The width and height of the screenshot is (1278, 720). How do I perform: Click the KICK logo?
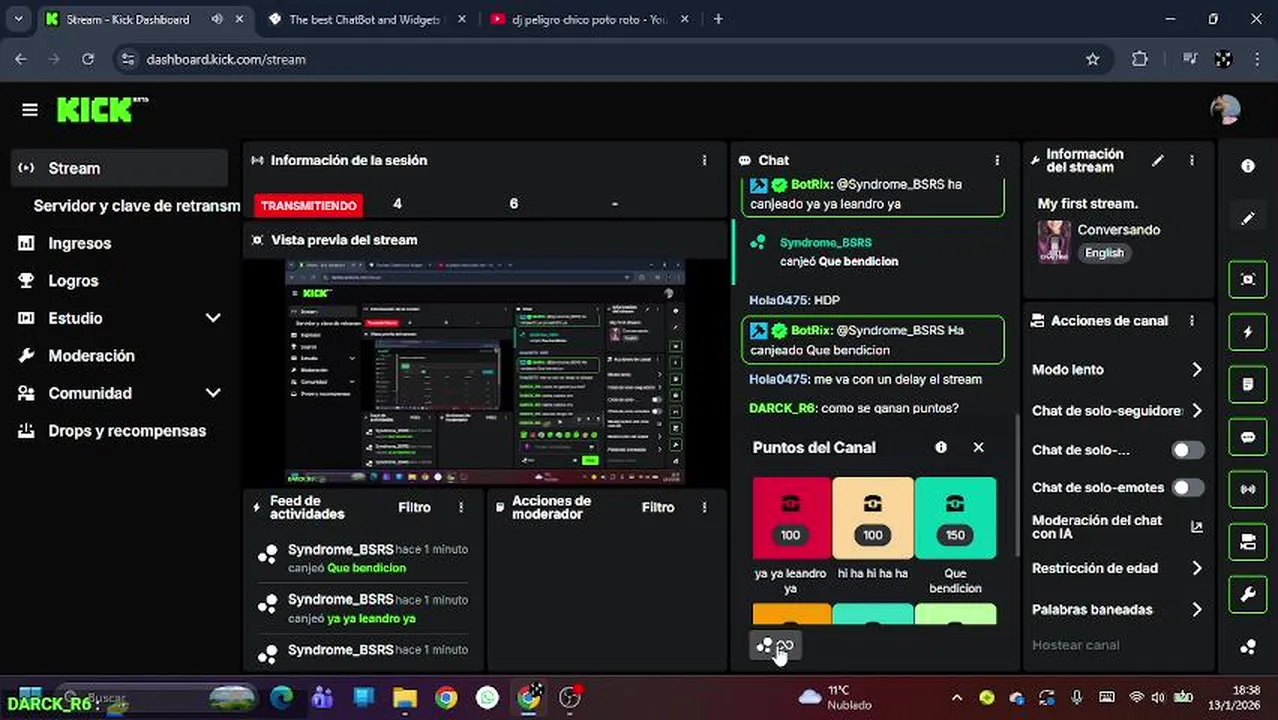point(101,110)
